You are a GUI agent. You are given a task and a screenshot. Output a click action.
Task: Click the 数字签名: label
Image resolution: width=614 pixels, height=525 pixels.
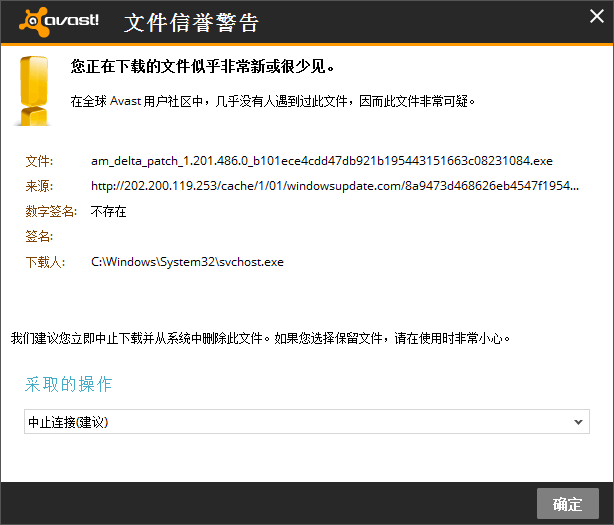[x=51, y=211]
